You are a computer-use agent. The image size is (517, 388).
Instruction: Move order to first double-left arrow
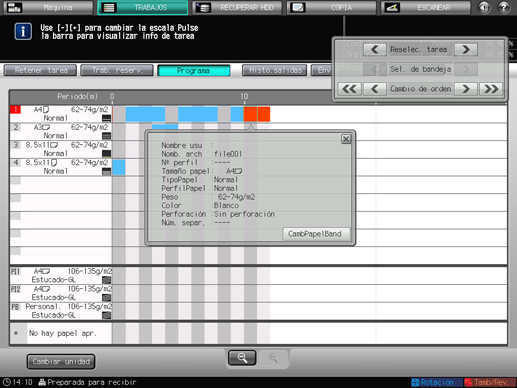pyautogui.click(x=349, y=89)
